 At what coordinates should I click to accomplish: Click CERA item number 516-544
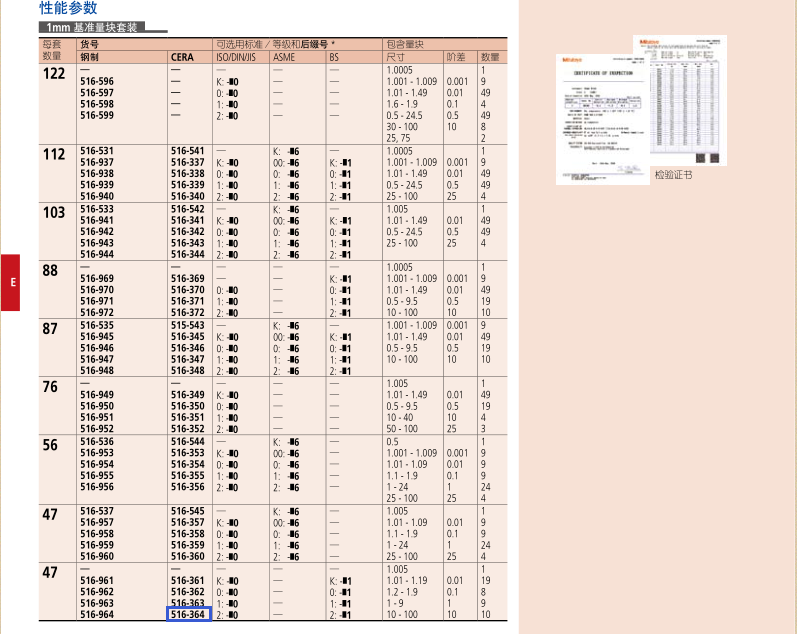[188, 442]
